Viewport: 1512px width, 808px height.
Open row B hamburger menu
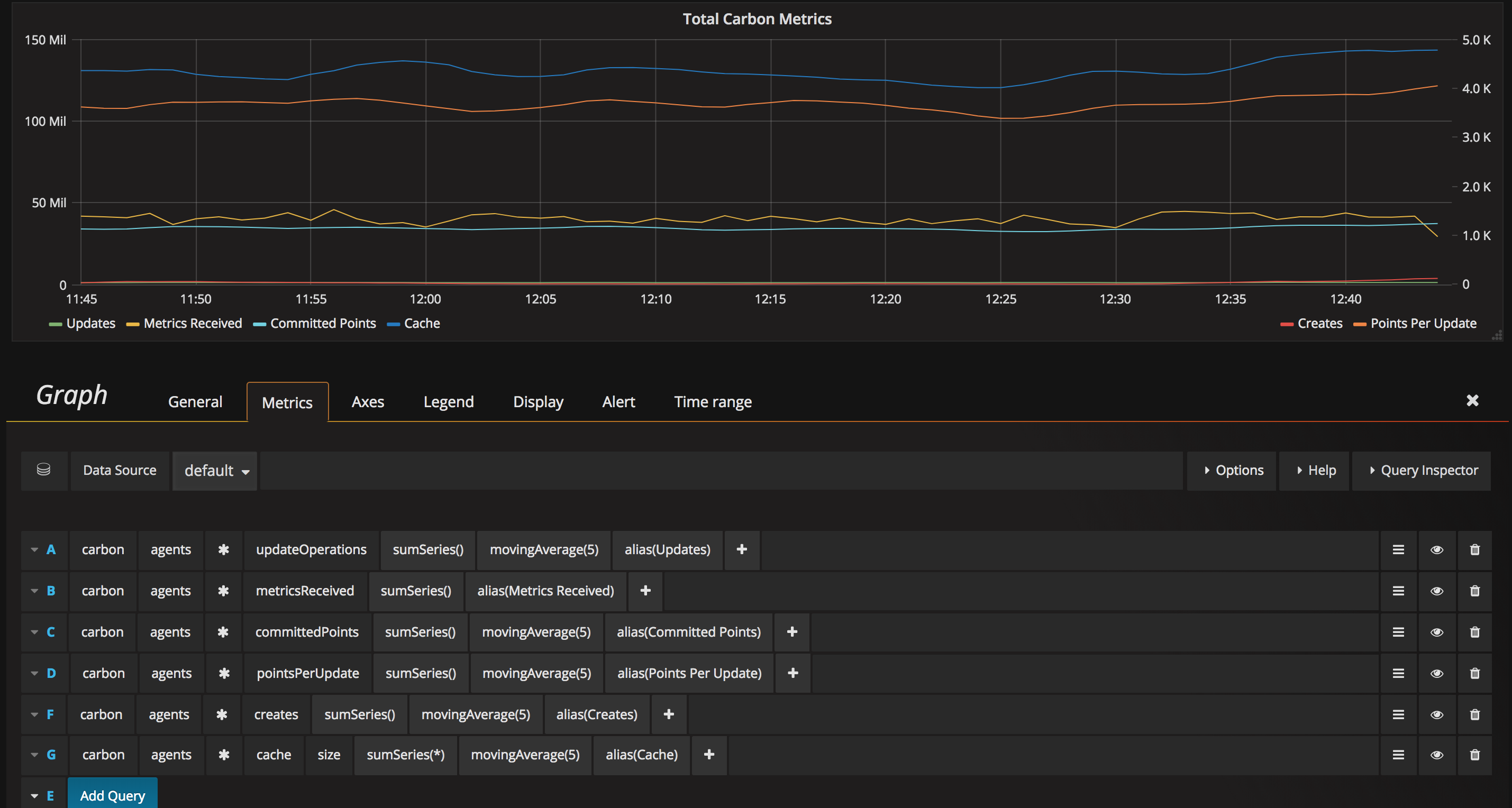pos(1398,591)
